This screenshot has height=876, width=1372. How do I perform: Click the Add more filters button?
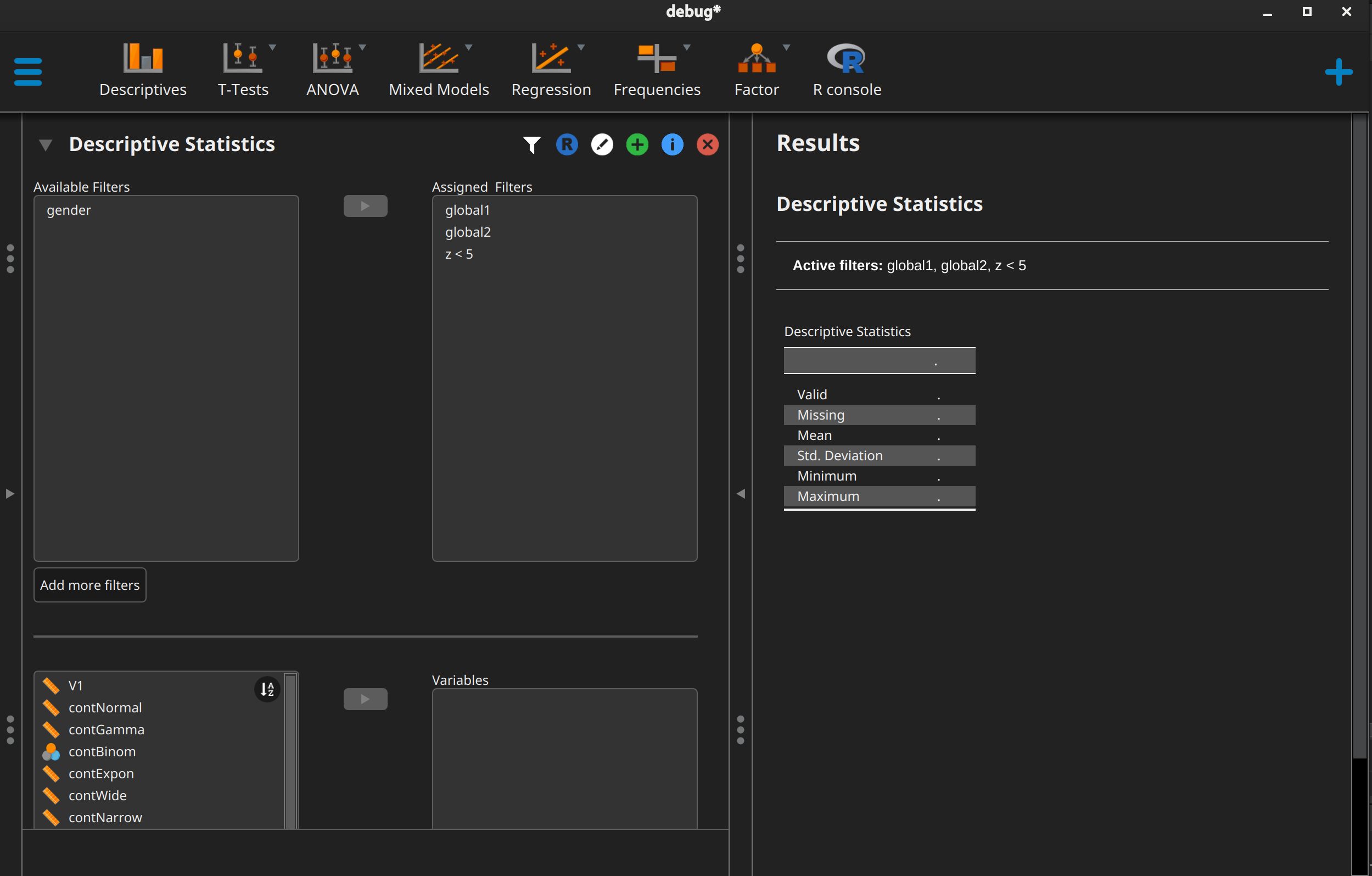[x=89, y=584]
